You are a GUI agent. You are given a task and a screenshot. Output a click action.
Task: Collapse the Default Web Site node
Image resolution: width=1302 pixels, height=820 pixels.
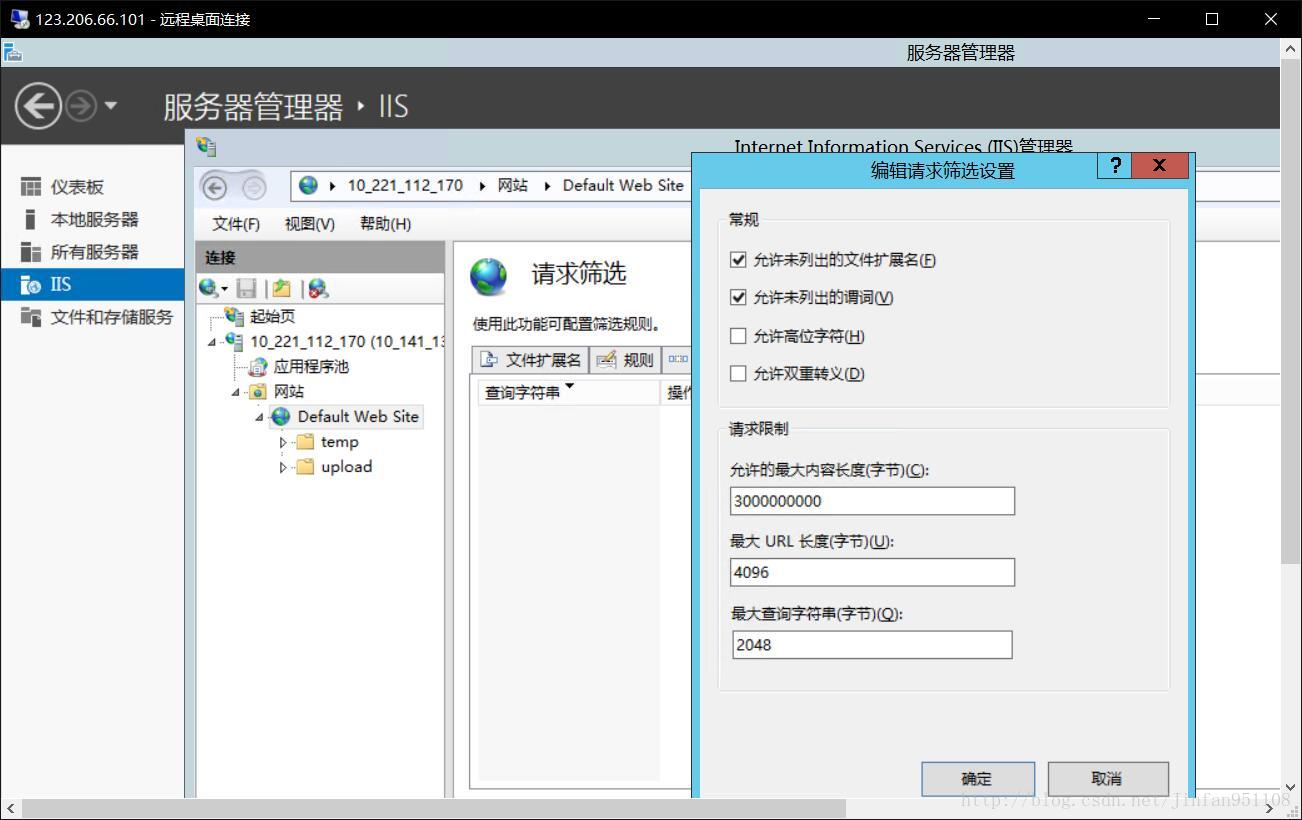click(259, 417)
